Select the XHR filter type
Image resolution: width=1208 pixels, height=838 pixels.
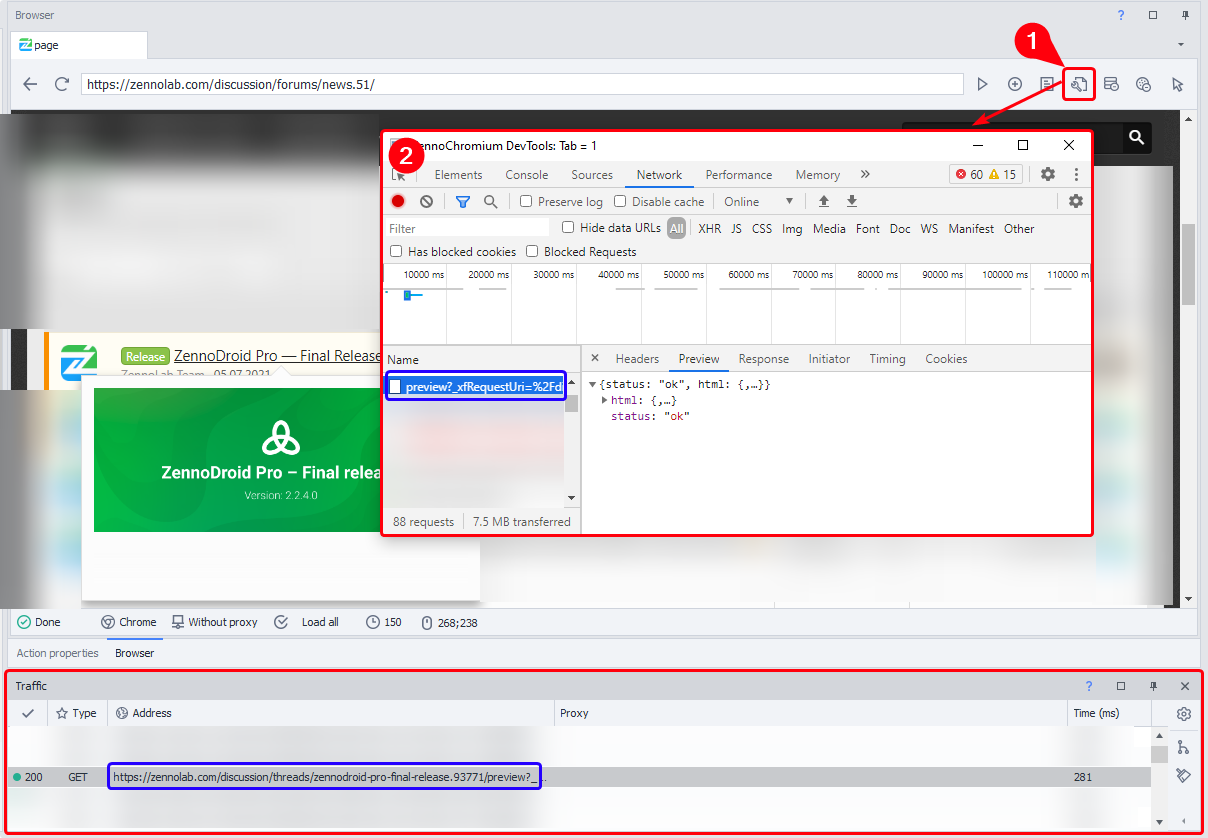709,229
